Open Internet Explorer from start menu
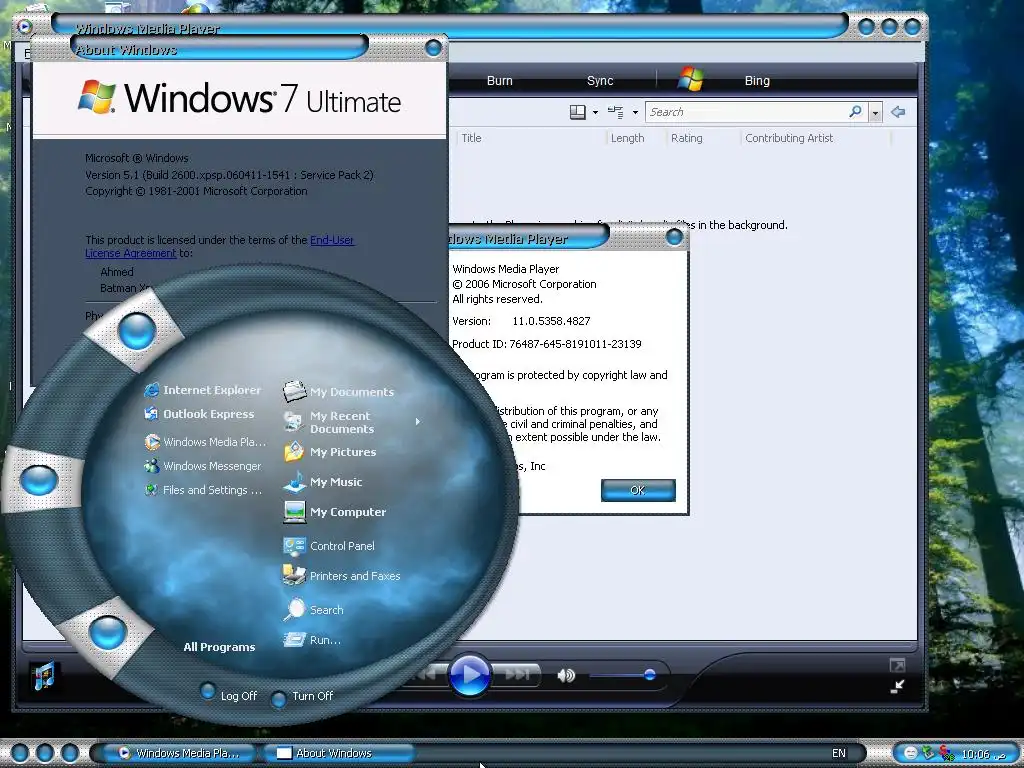This screenshot has height=768, width=1024. click(x=202, y=390)
